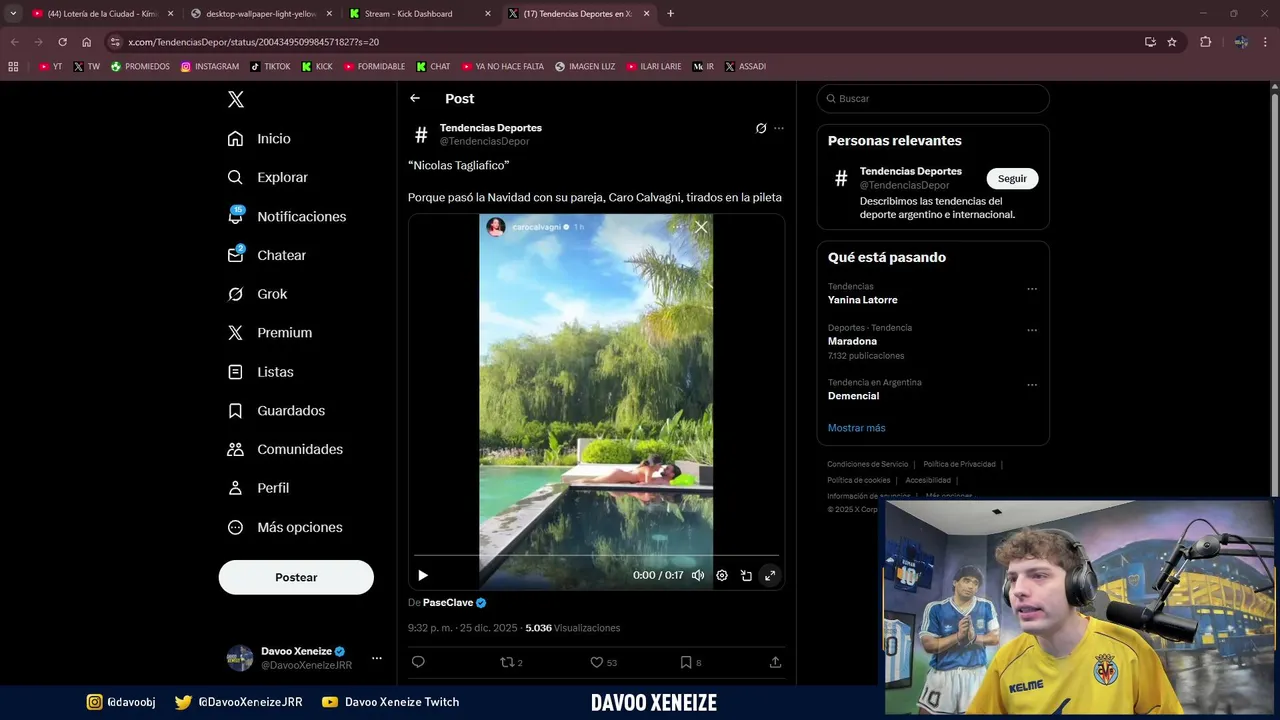The width and height of the screenshot is (1280, 720).
Task: Open Davoo Xeneize account menu
Action: point(304,658)
